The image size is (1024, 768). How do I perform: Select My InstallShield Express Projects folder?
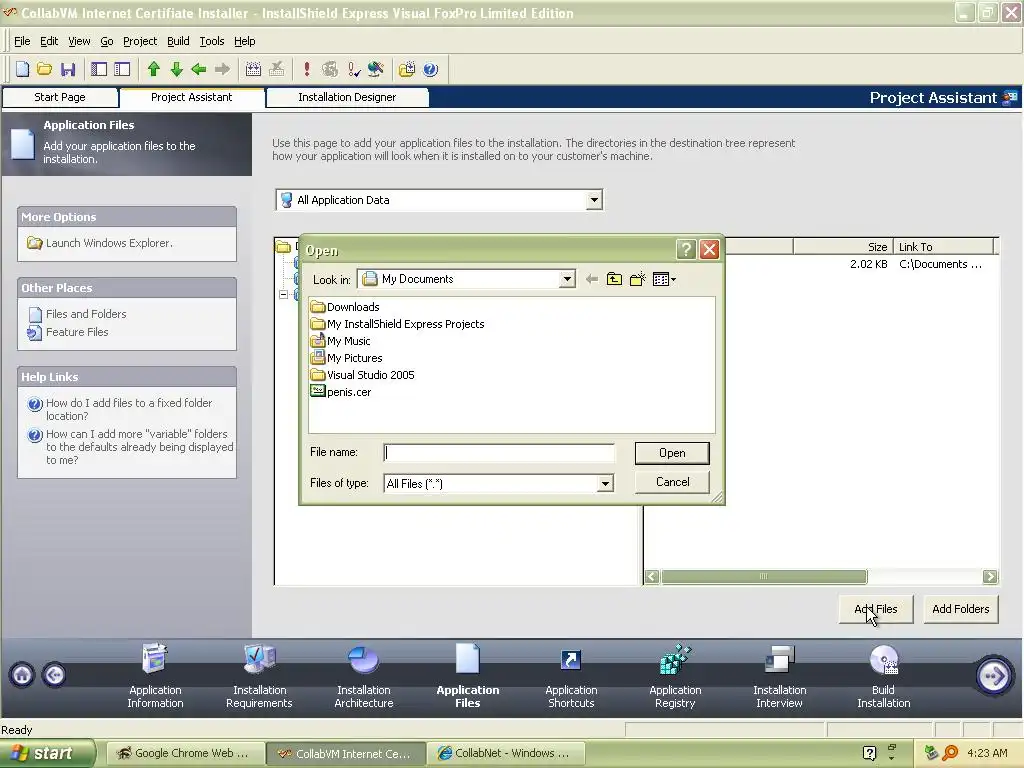point(398,324)
